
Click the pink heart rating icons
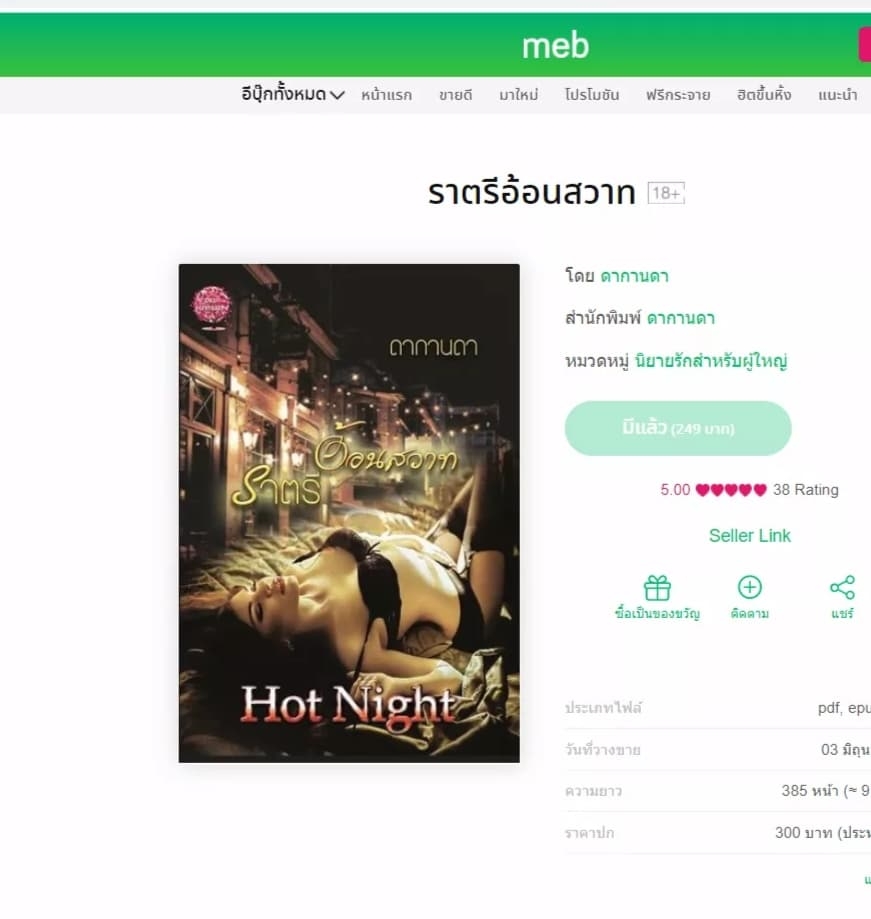[731, 490]
